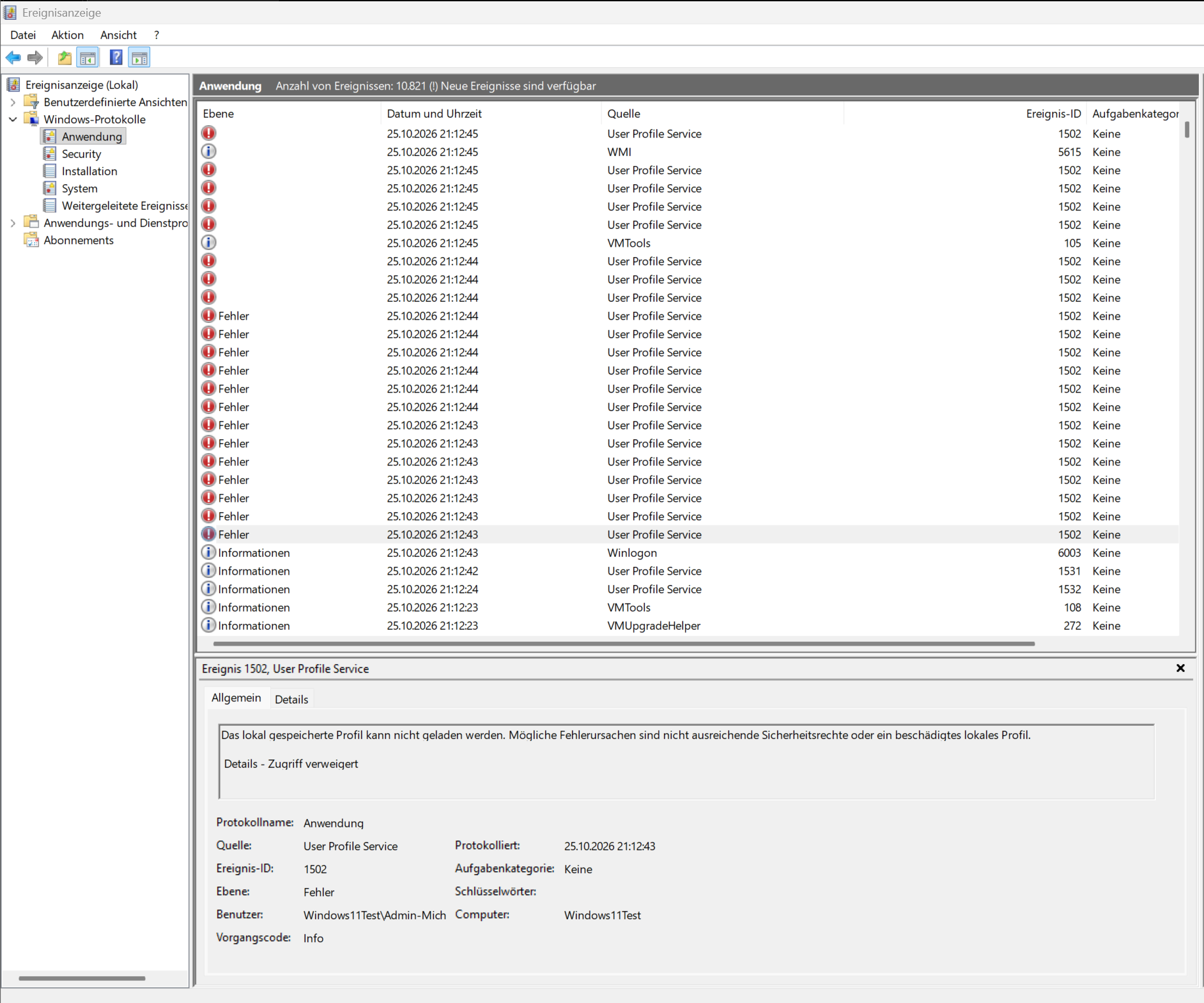Close the event preview pane
This screenshot has height=1003, width=1204.
pyautogui.click(x=1180, y=668)
